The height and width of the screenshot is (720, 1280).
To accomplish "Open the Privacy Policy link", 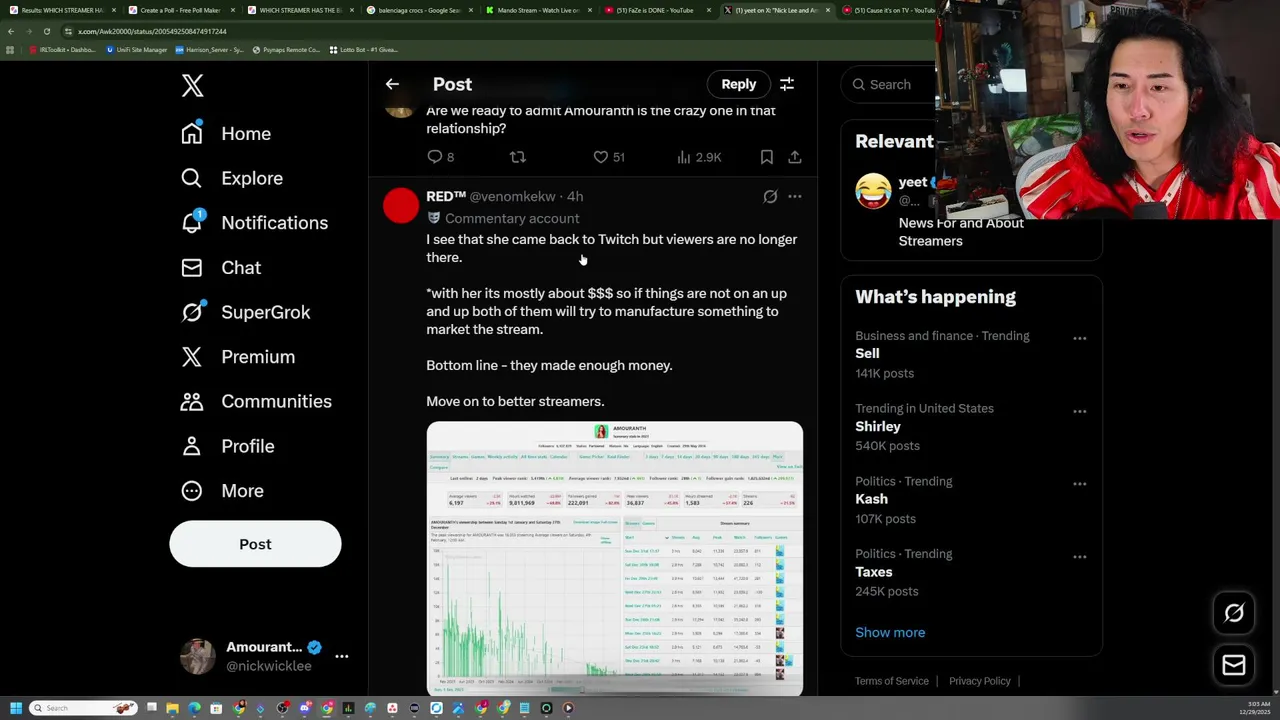I will 979,681.
